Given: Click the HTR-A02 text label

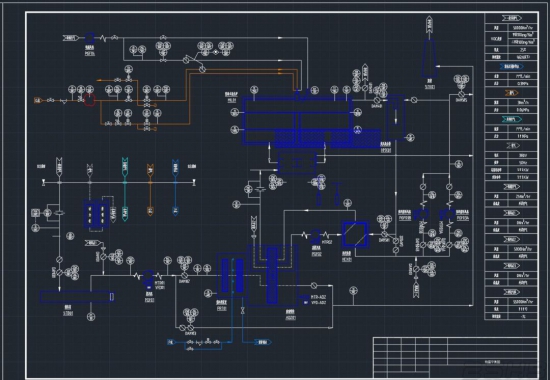Looking at the screenshot, I should [x=318, y=297].
